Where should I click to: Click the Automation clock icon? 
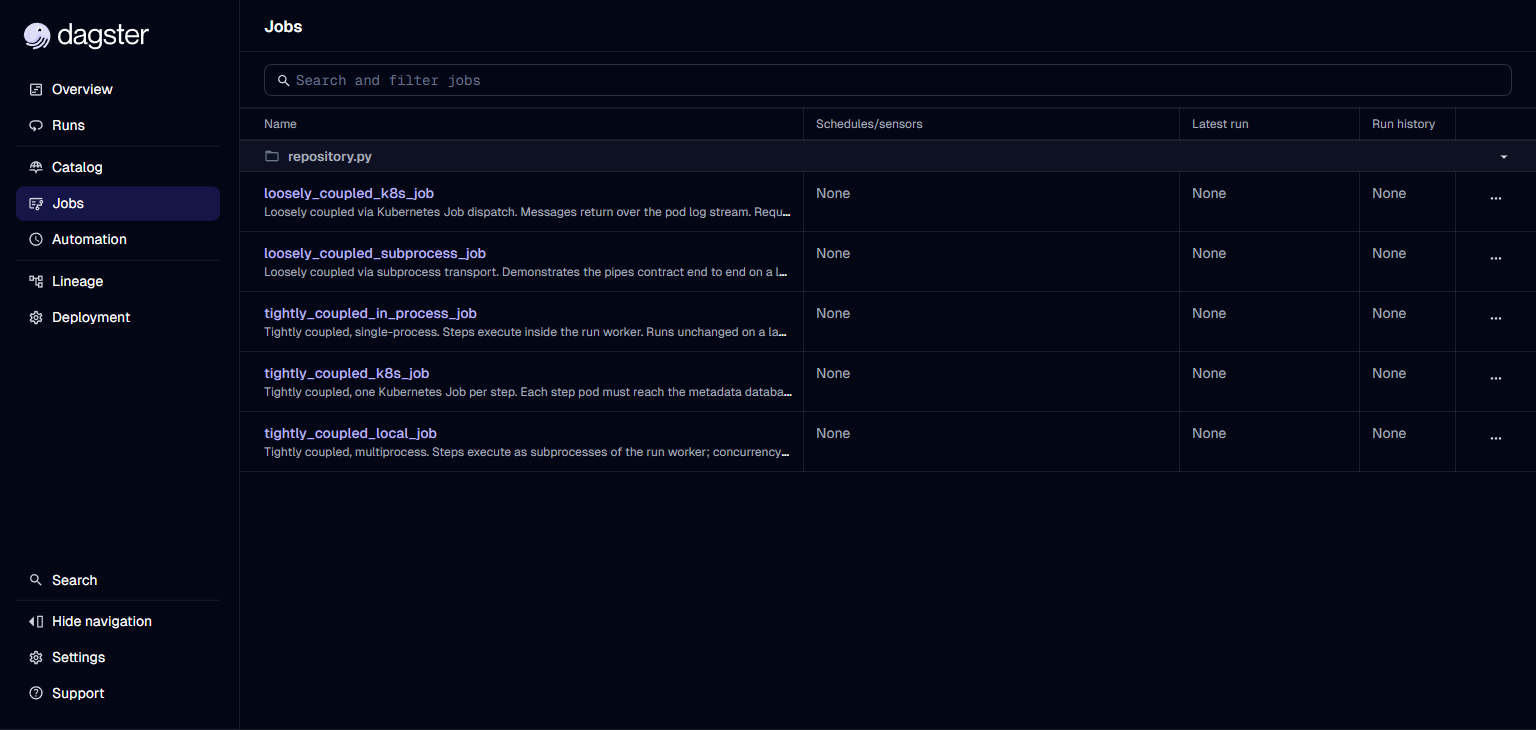pos(36,239)
